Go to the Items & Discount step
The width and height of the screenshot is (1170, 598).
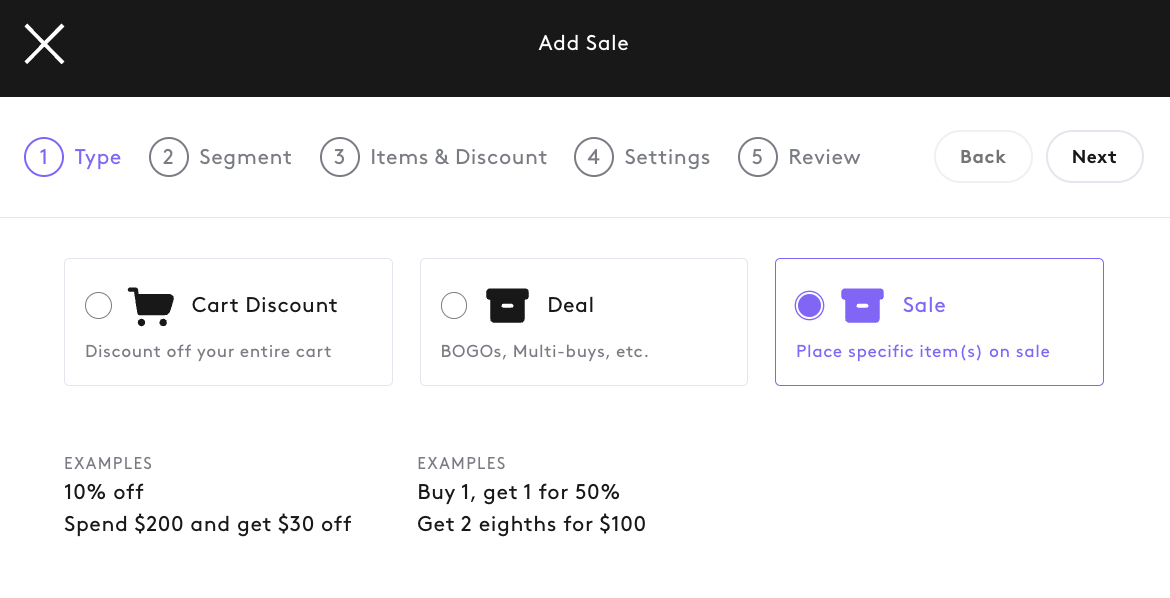tap(459, 157)
